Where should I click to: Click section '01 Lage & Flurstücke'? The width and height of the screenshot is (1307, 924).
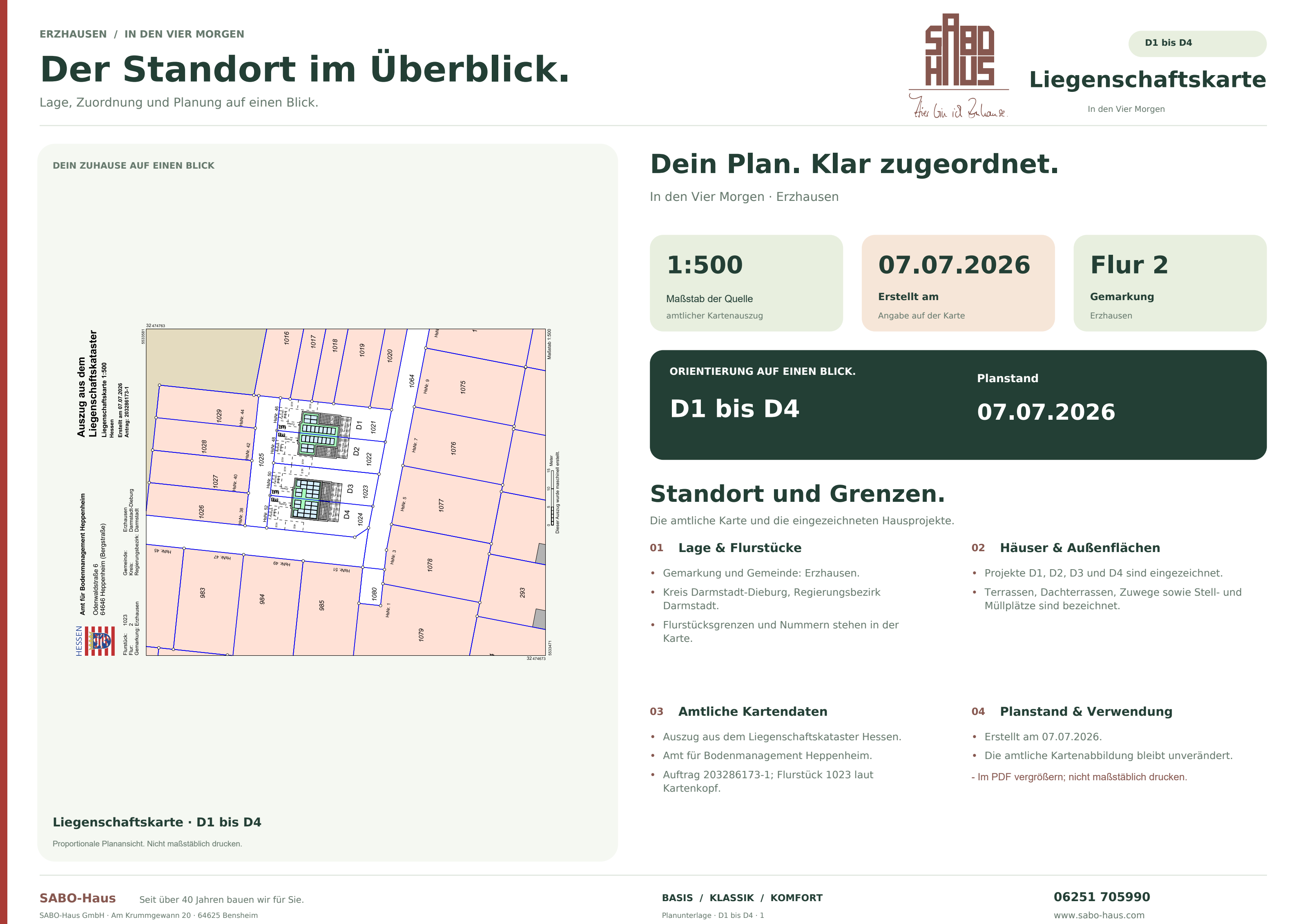726,548
